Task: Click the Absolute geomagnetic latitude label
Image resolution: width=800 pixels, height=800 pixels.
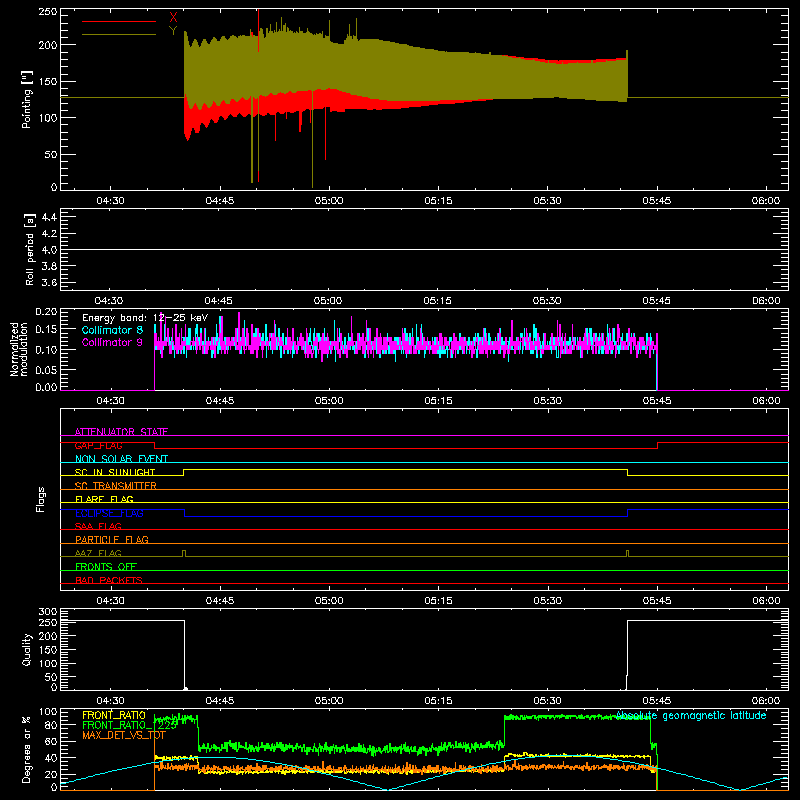Action: point(691,716)
